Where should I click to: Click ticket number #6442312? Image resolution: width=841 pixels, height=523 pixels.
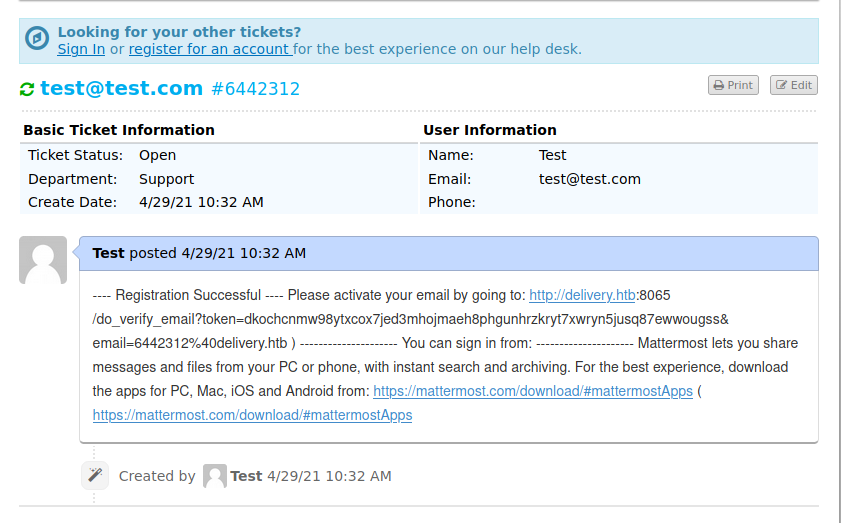pyautogui.click(x=256, y=89)
